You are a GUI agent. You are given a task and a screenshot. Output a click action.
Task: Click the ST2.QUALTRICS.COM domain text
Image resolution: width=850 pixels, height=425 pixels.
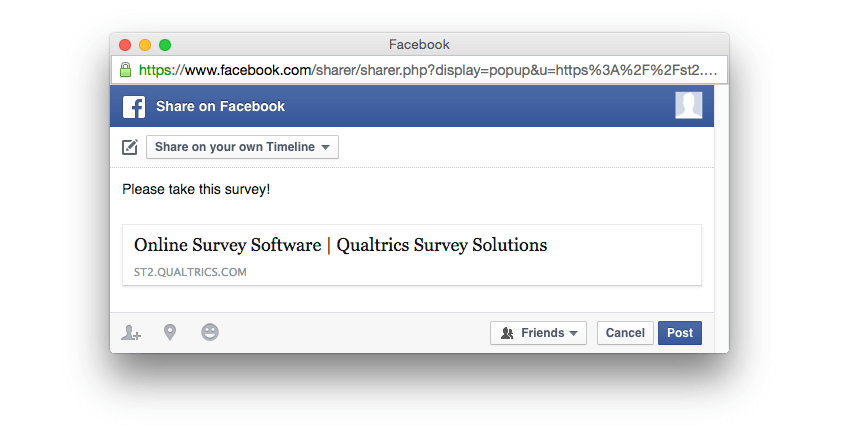(x=190, y=272)
